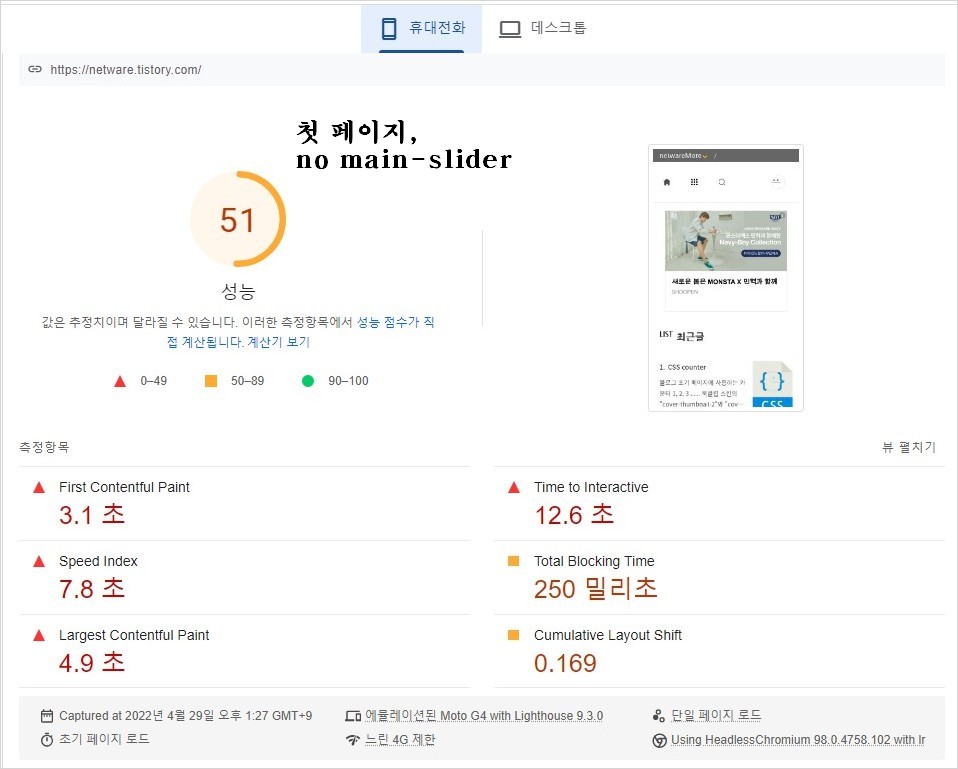958x769 pixels.
Task: Click the performance score gauge 51
Action: (x=238, y=219)
